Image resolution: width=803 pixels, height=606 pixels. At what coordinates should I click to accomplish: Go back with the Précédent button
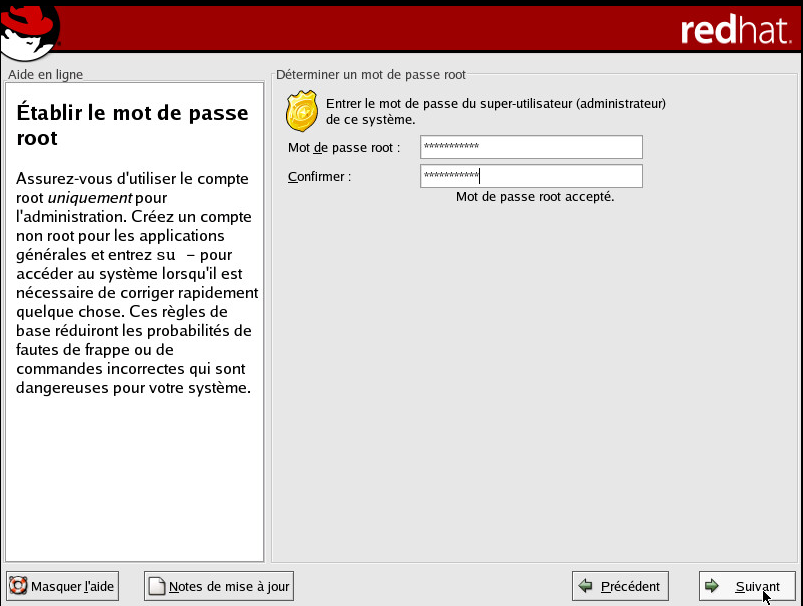point(620,586)
